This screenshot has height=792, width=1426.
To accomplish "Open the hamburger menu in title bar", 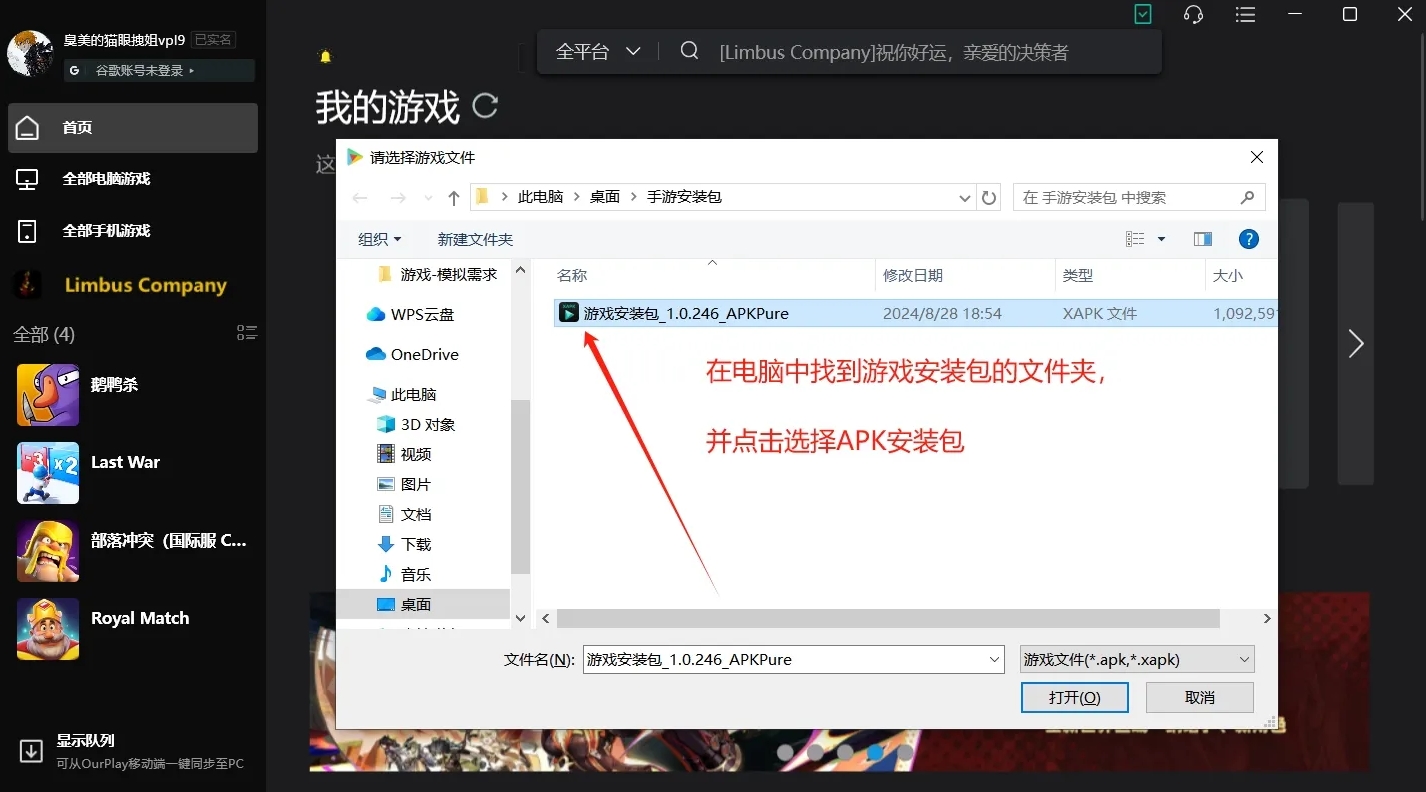I will [1245, 15].
